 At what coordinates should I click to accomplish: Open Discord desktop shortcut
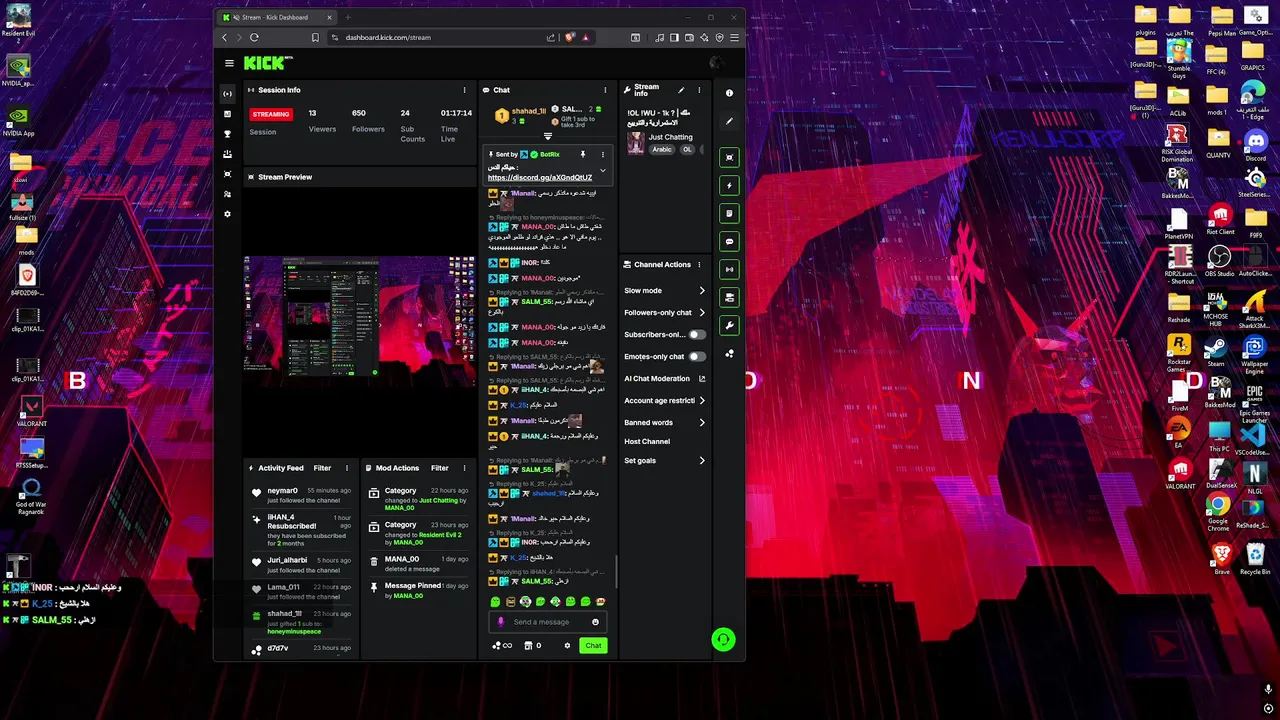pyautogui.click(x=1255, y=144)
